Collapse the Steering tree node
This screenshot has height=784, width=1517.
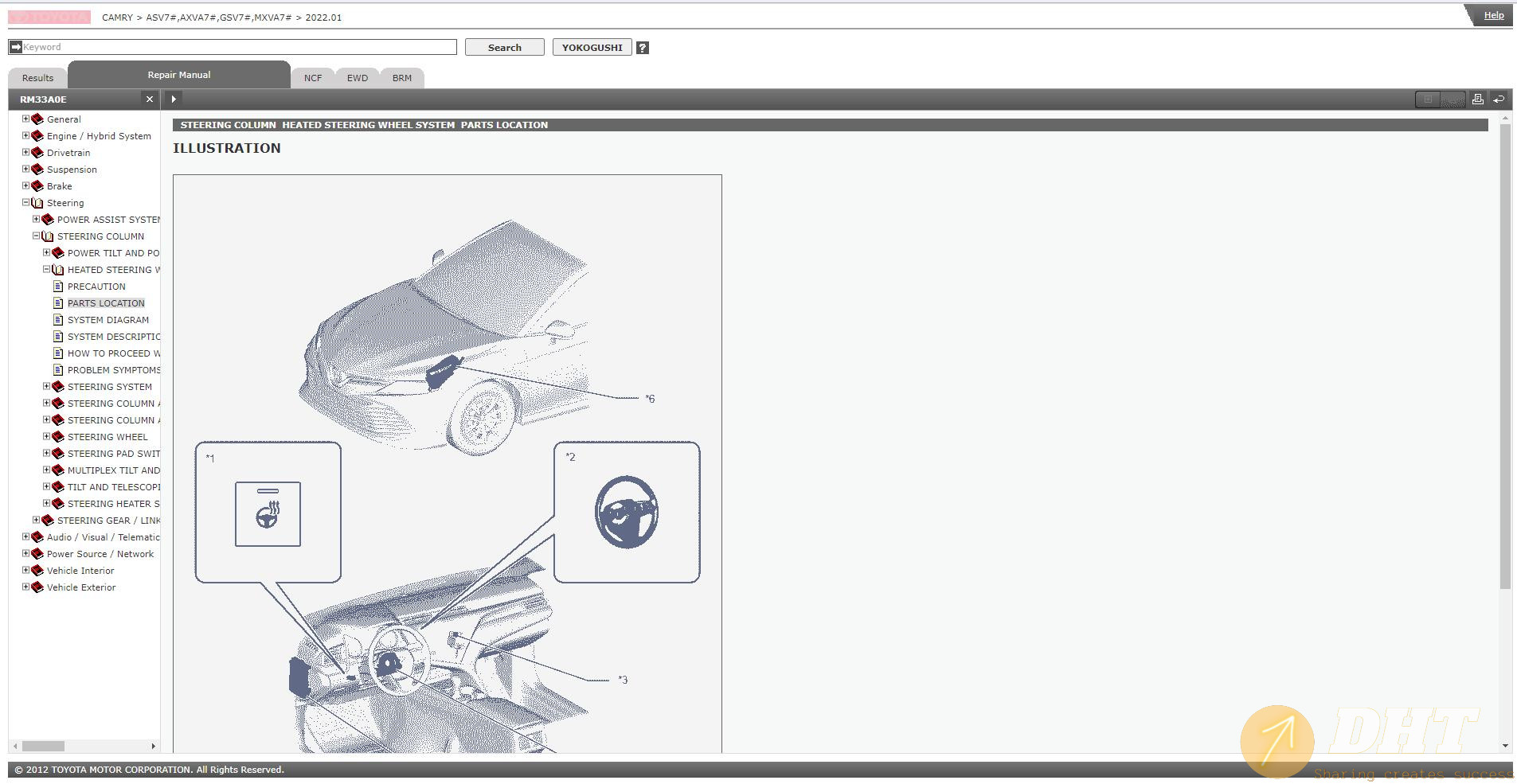tap(25, 202)
